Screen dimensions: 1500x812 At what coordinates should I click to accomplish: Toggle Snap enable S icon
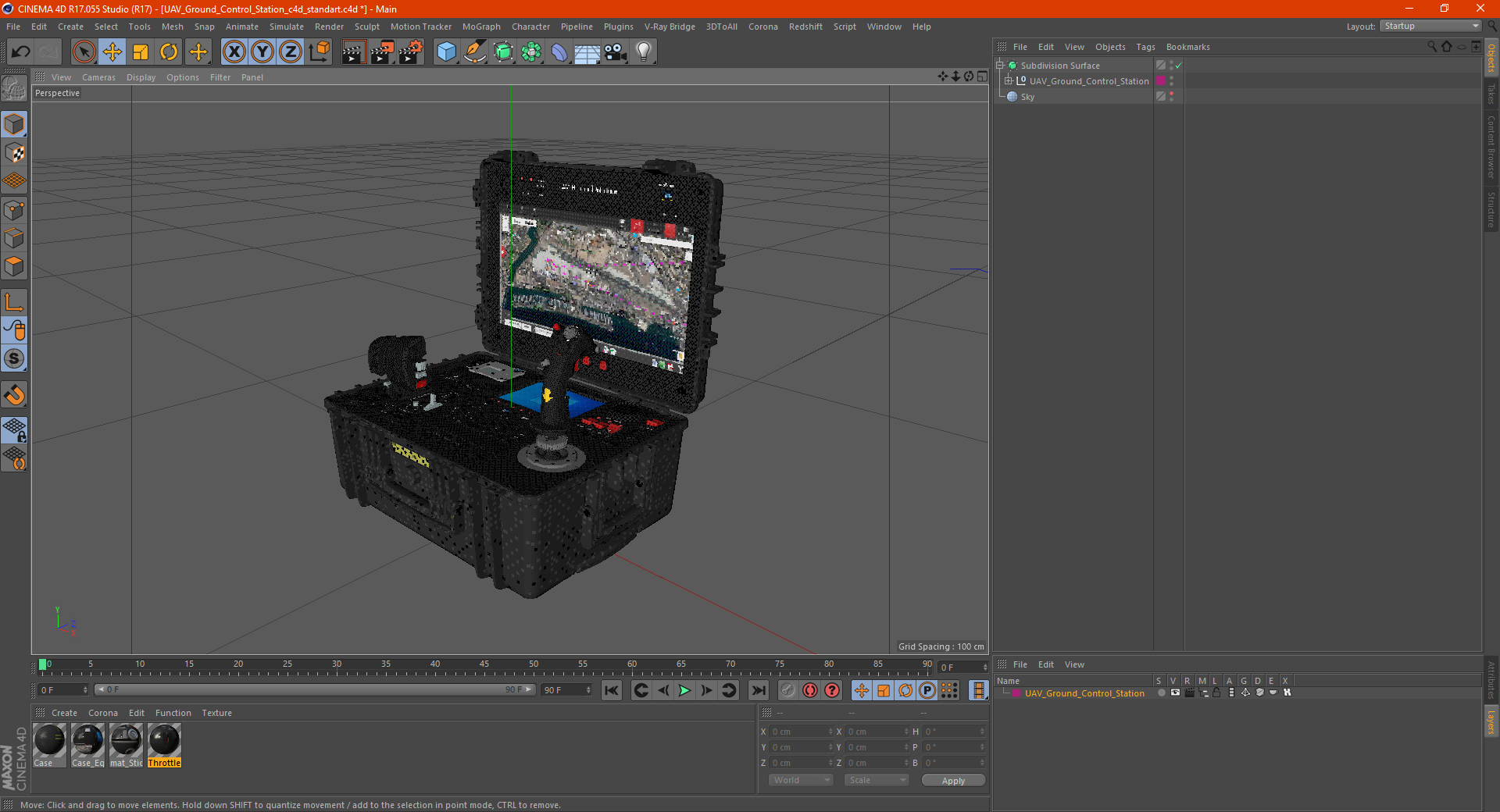[x=14, y=359]
